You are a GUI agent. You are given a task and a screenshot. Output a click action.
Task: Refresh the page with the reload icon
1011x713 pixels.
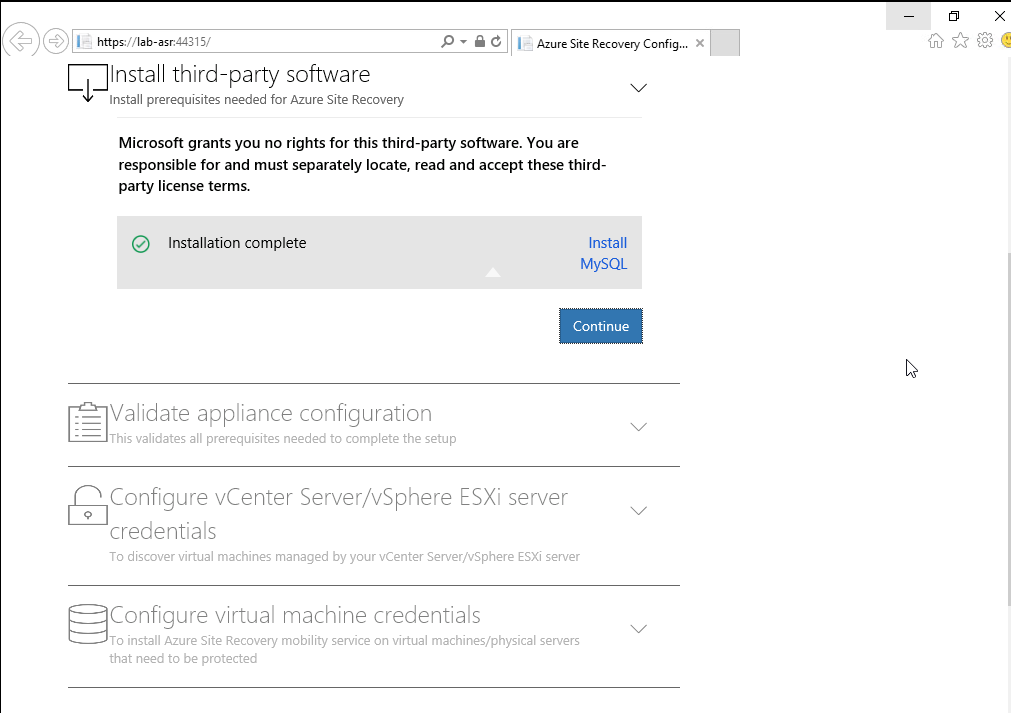496,41
